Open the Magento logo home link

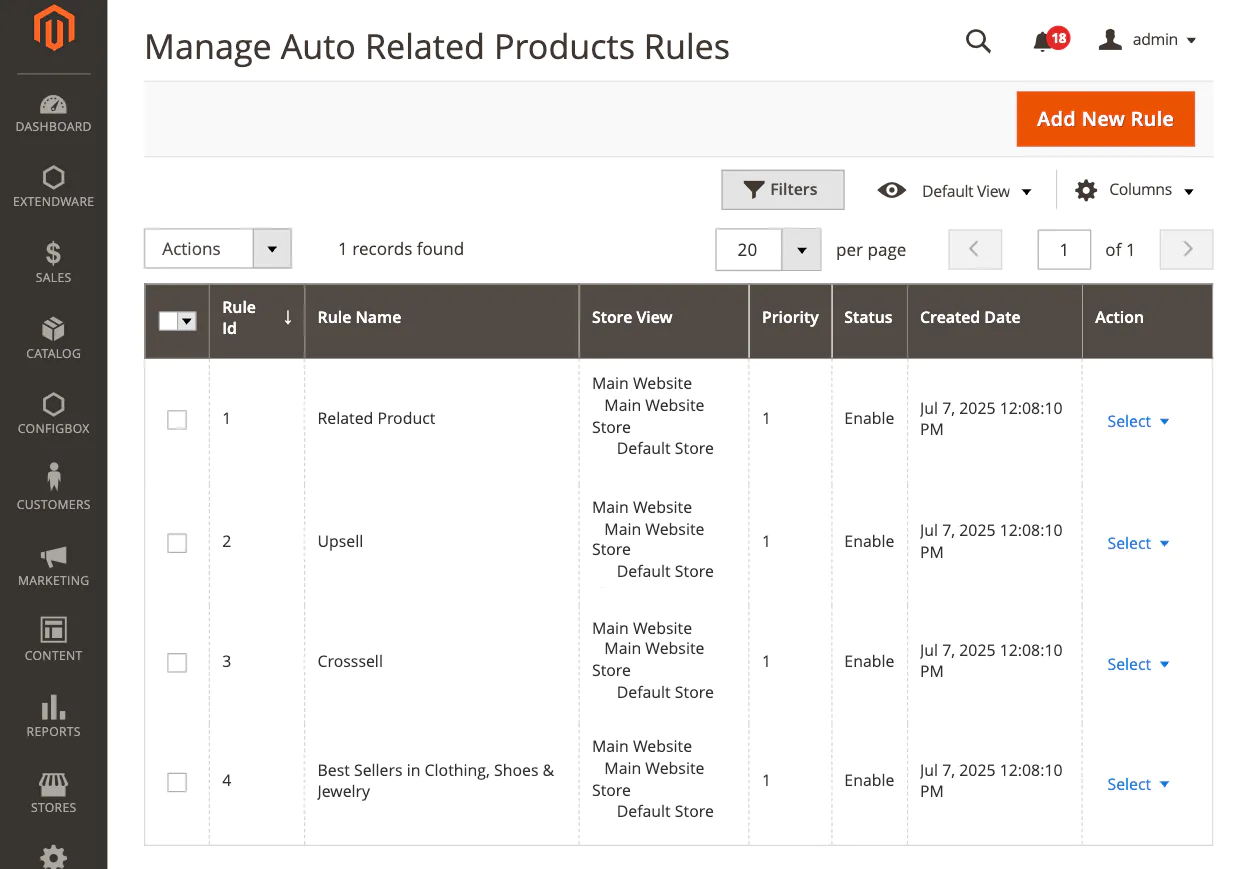54,29
